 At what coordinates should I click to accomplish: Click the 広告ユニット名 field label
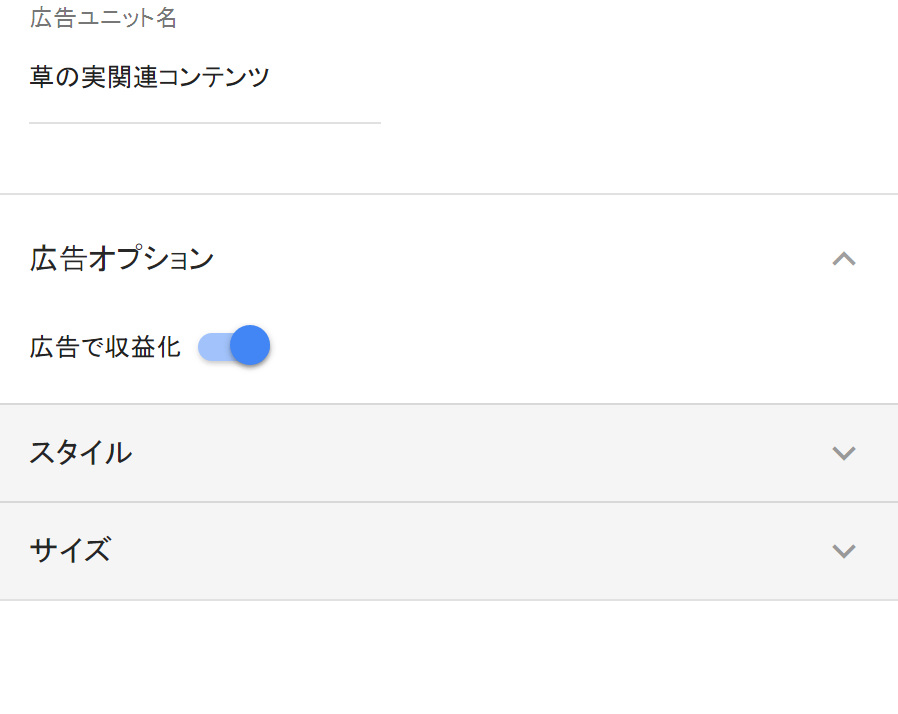click(104, 18)
